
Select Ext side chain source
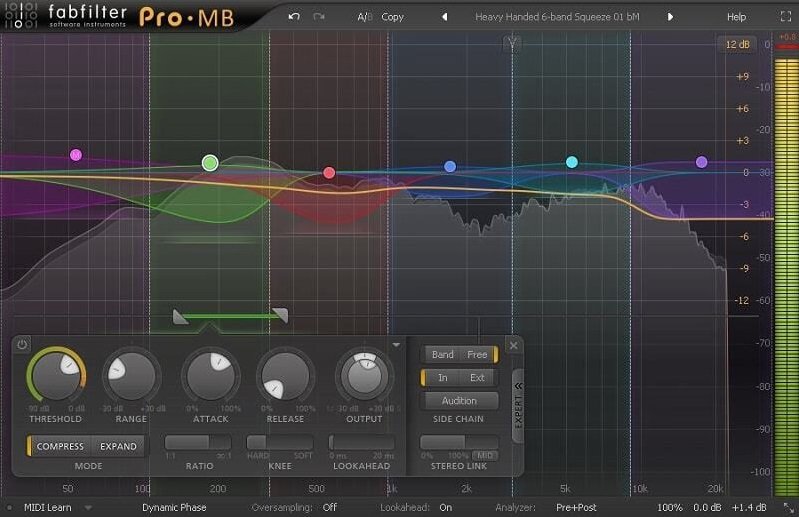[x=477, y=378]
